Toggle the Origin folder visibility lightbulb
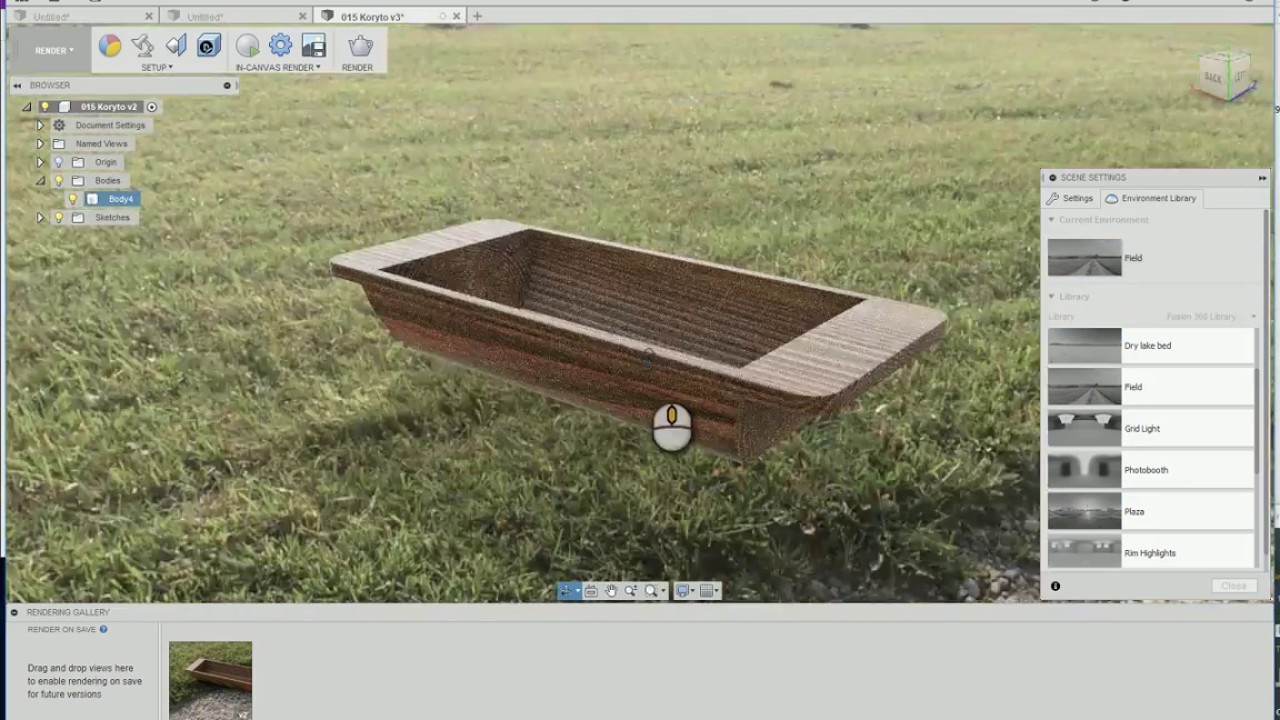This screenshot has width=1280, height=720. 58,162
